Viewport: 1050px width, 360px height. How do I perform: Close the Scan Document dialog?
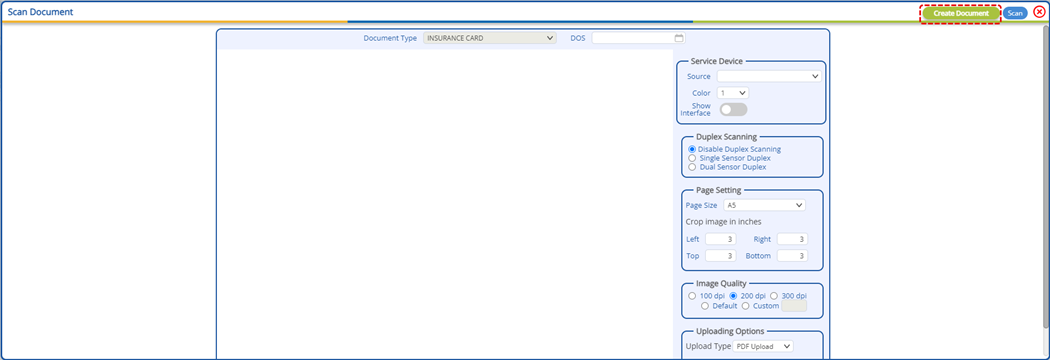[1039, 12]
